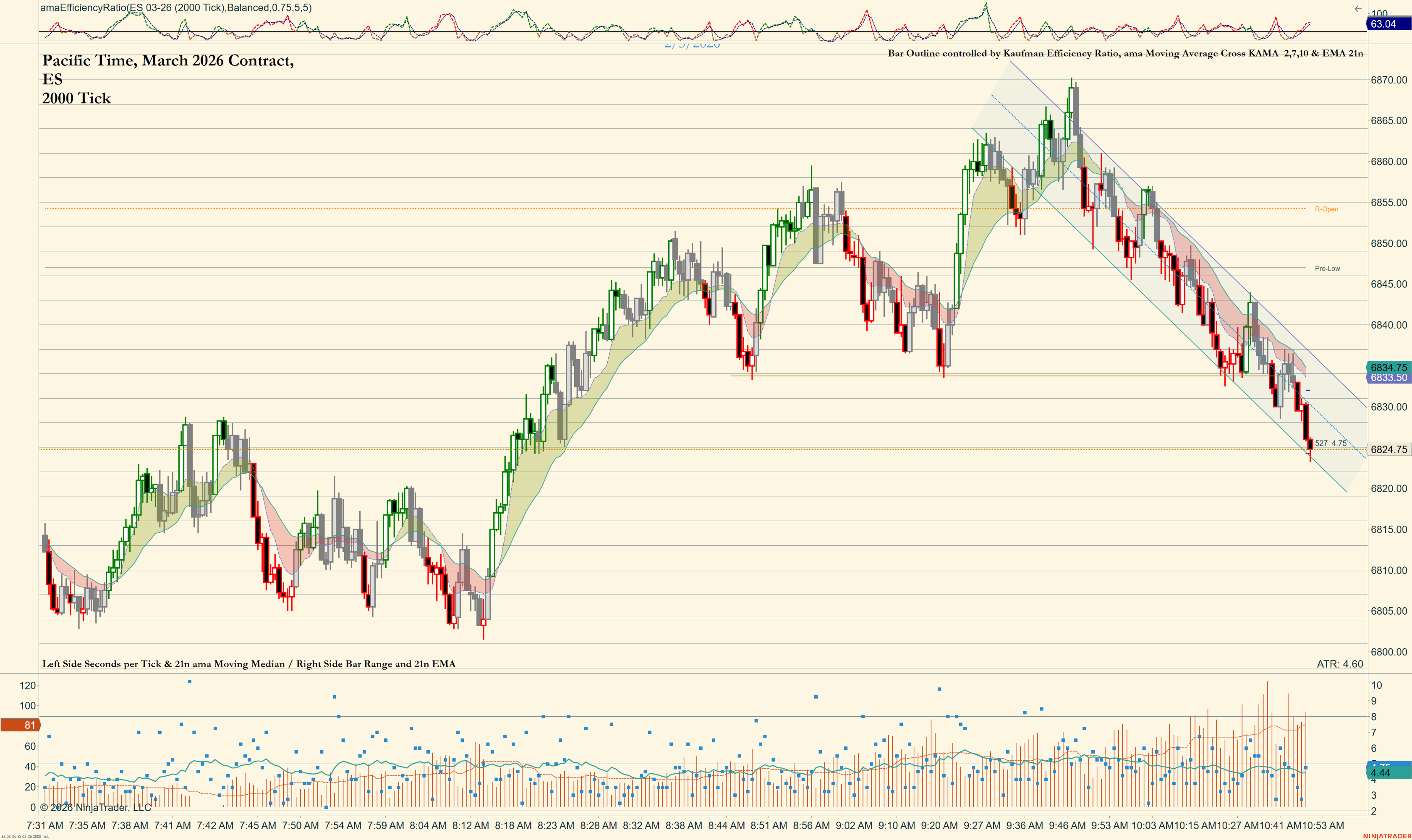Click the 6840.00 price axis label

(x=1389, y=325)
